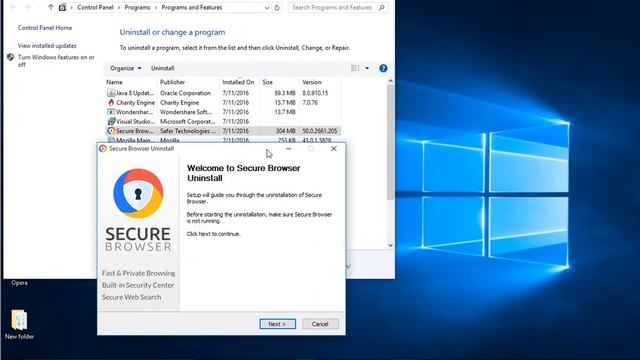The height and width of the screenshot is (360, 640).
Task: Minimize the Secure Browser Uninstall dialog
Action: [x=289, y=149]
